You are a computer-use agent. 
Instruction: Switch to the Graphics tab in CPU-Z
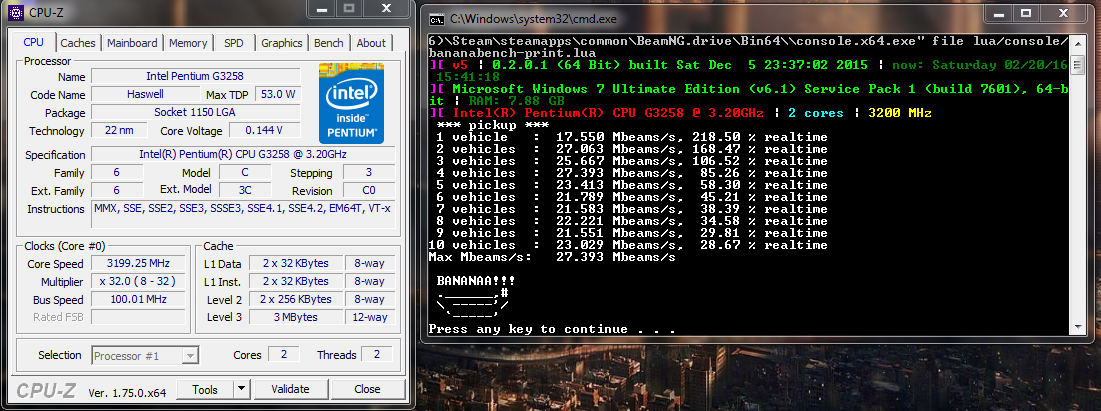(x=282, y=43)
